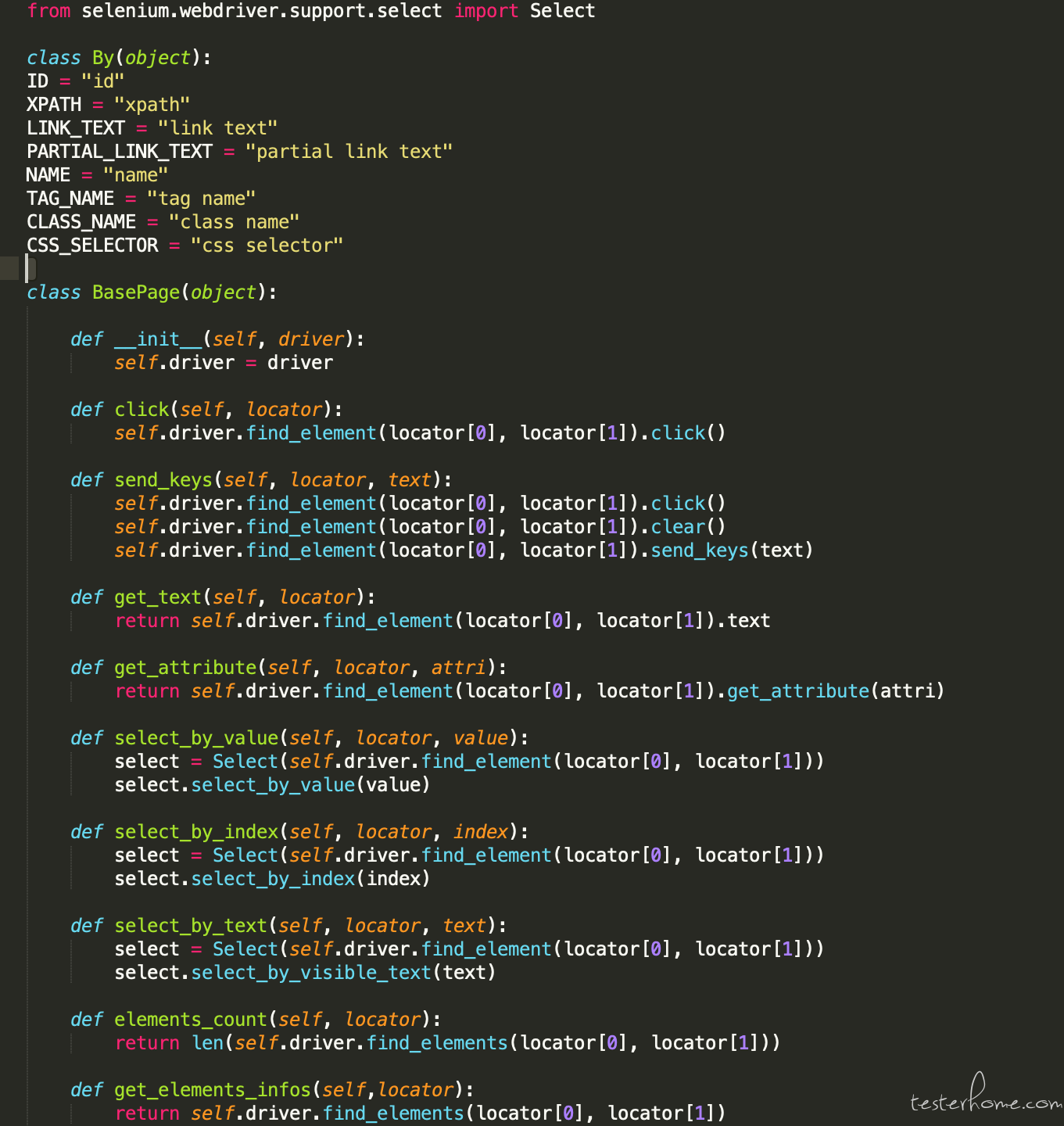Click the CSS_SELECTOR = "css selector" line

coord(185,246)
